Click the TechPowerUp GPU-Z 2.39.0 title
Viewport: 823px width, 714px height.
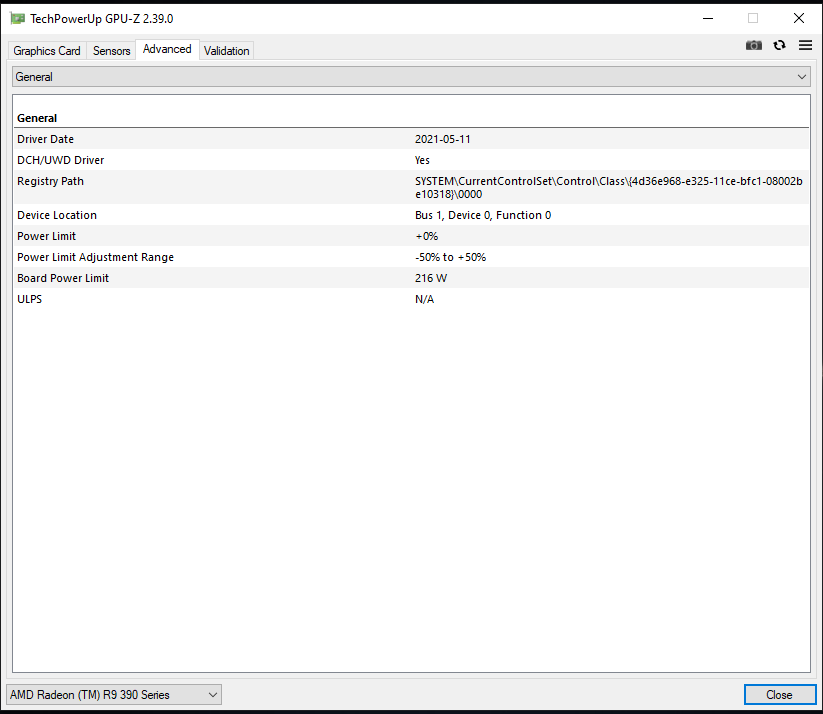pos(101,19)
